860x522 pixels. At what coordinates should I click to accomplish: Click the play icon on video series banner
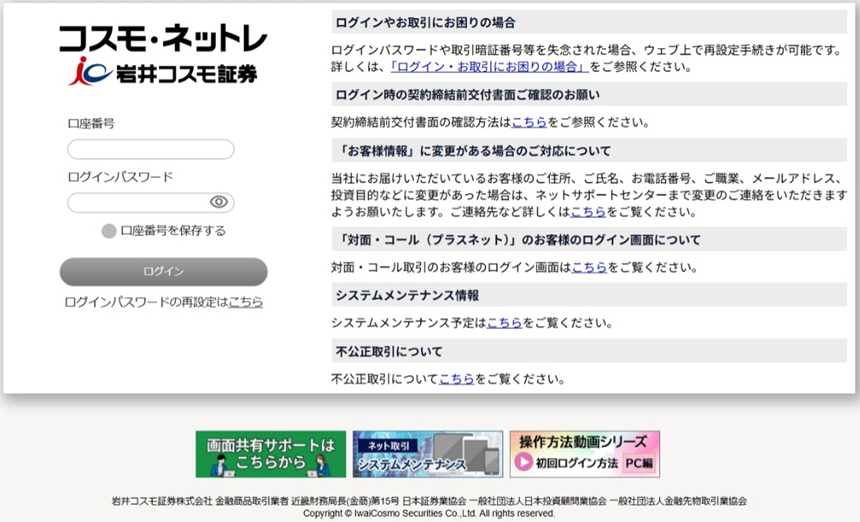tap(522, 463)
